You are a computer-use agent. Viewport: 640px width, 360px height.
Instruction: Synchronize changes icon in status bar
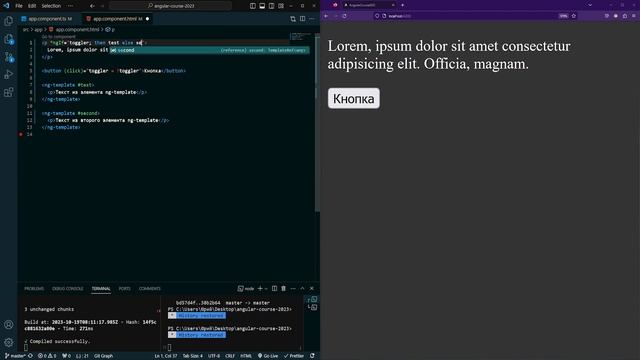point(30,356)
